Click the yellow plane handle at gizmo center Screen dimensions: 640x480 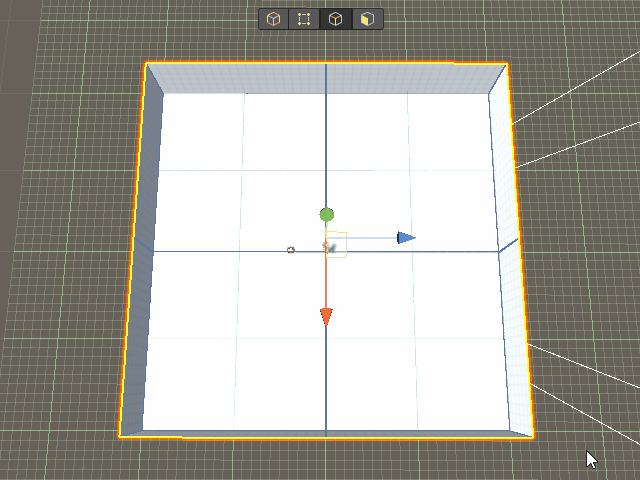[x=337, y=243]
